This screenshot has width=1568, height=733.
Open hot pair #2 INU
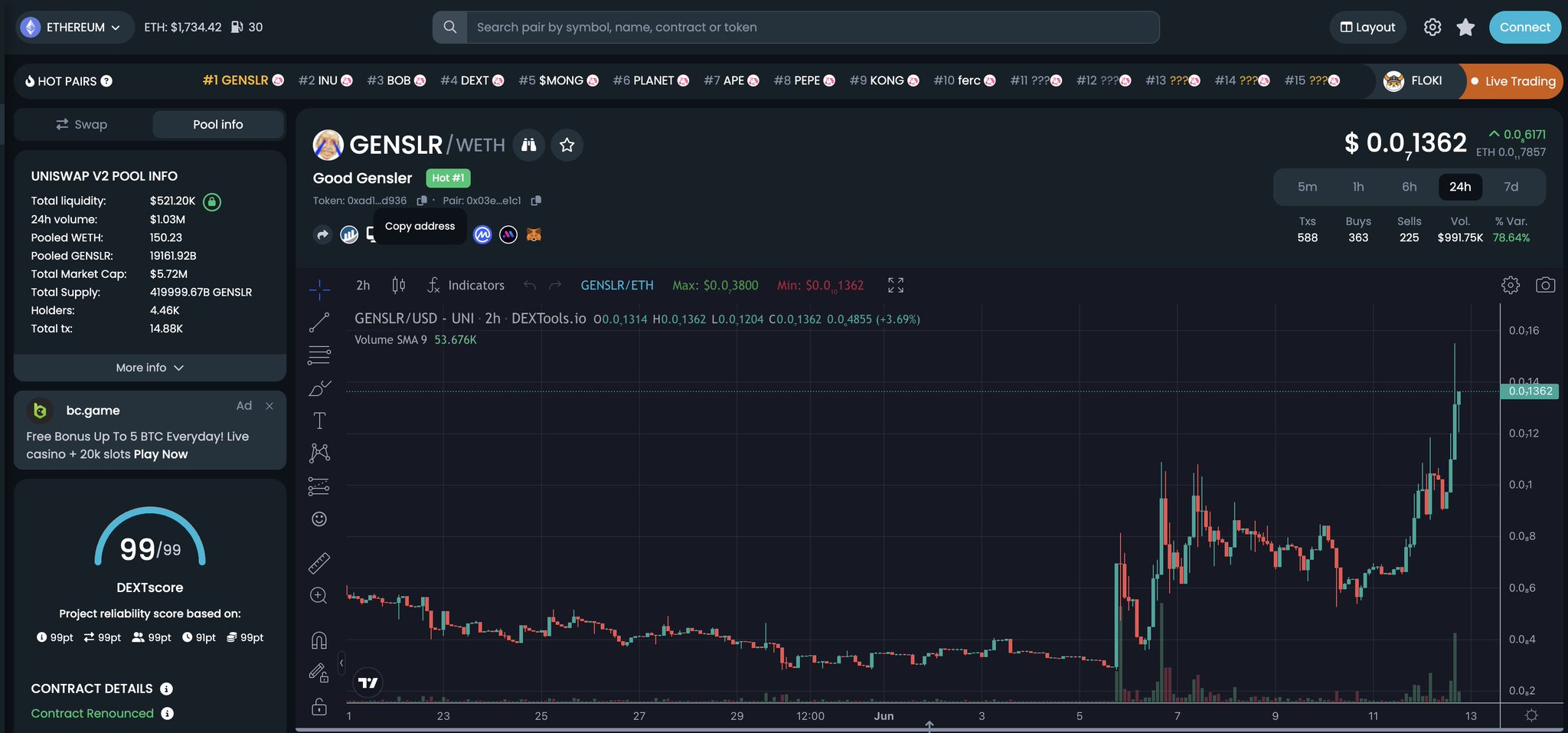point(325,80)
